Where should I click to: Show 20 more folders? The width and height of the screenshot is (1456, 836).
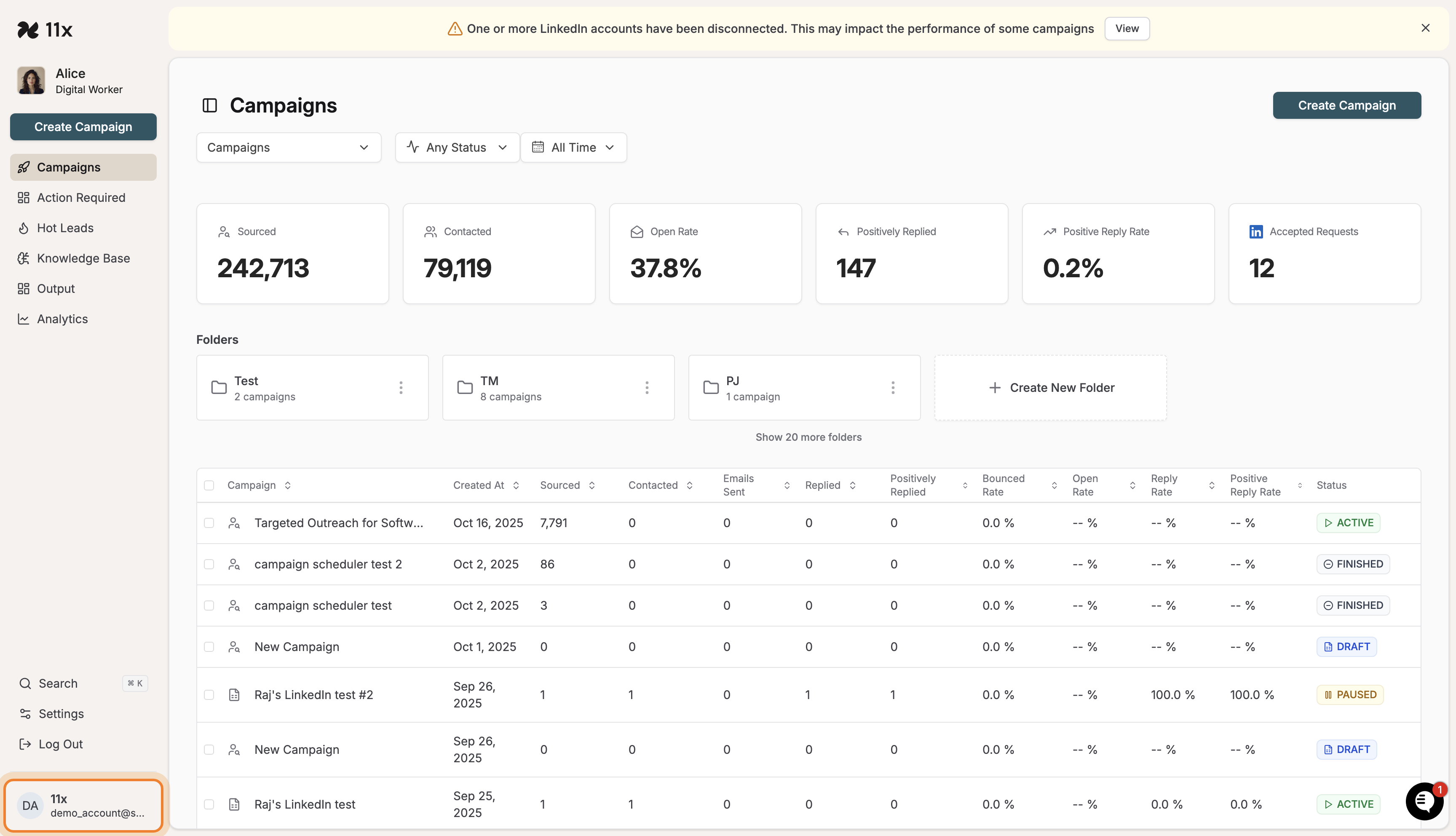(x=808, y=437)
